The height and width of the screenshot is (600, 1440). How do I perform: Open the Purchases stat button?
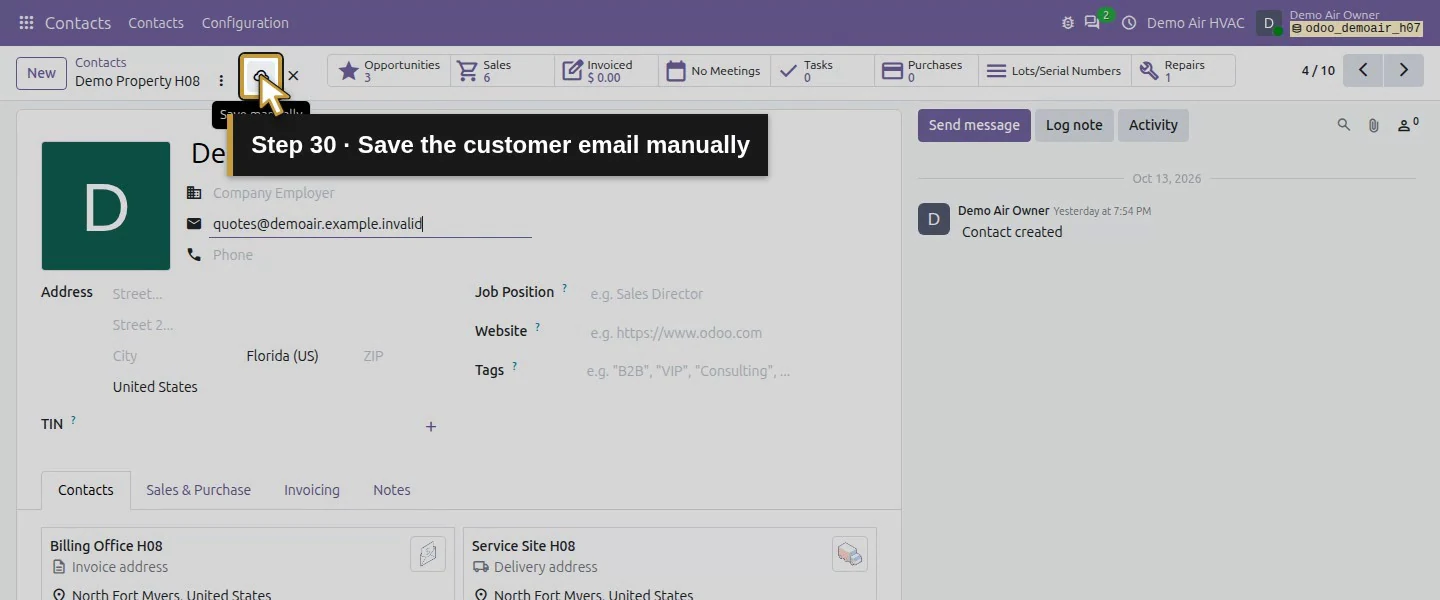926,71
